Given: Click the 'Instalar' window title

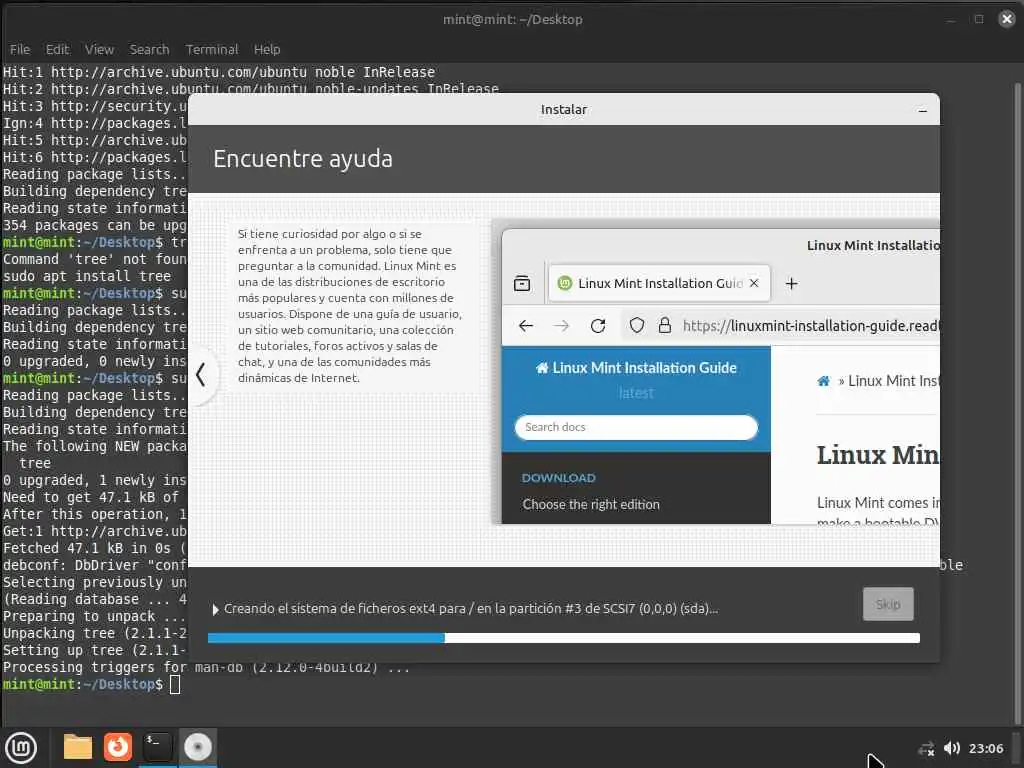Looking at the screenshot, I should click(x=564, y=110).
